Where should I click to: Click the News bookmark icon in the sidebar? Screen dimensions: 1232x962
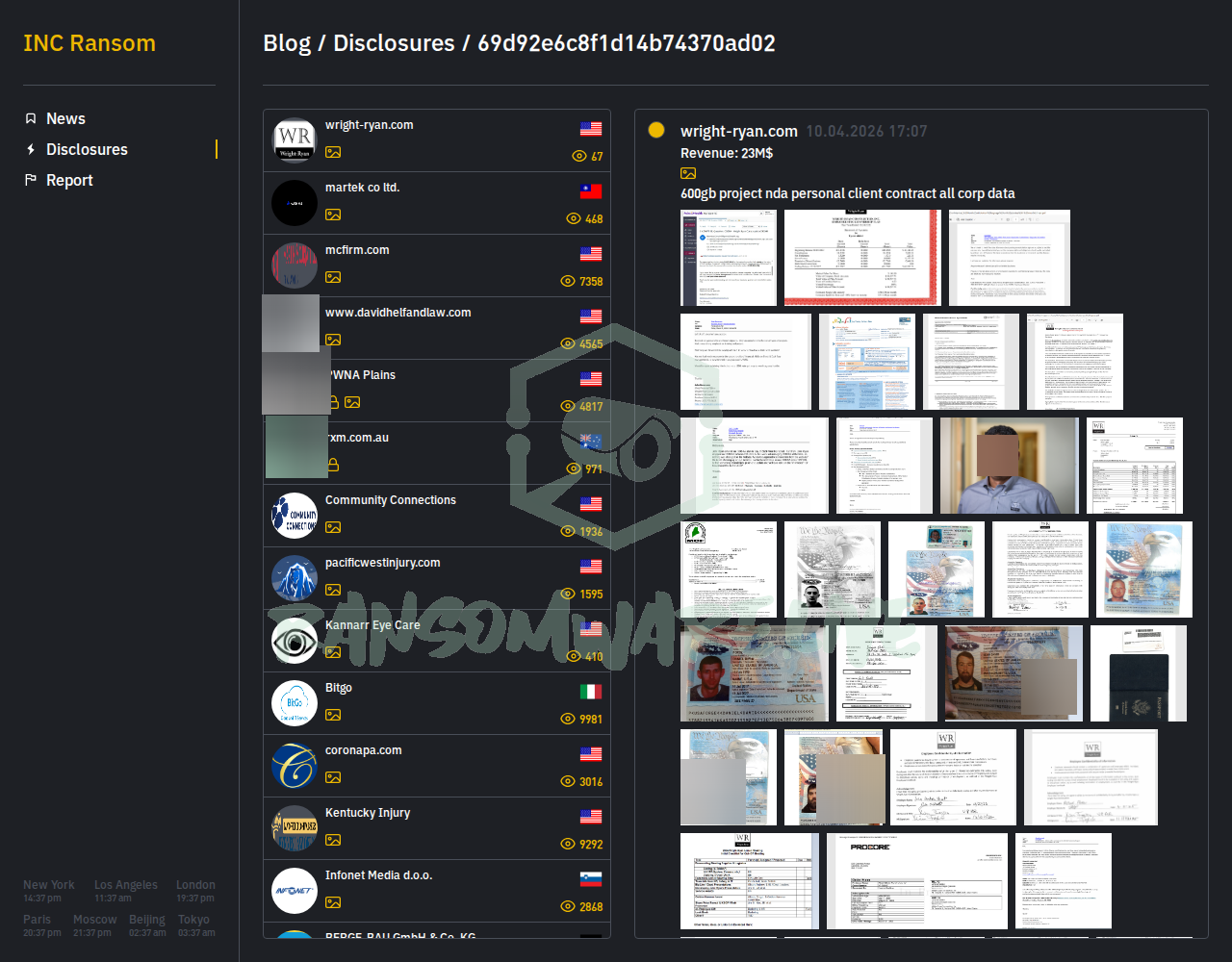point(32,117)
